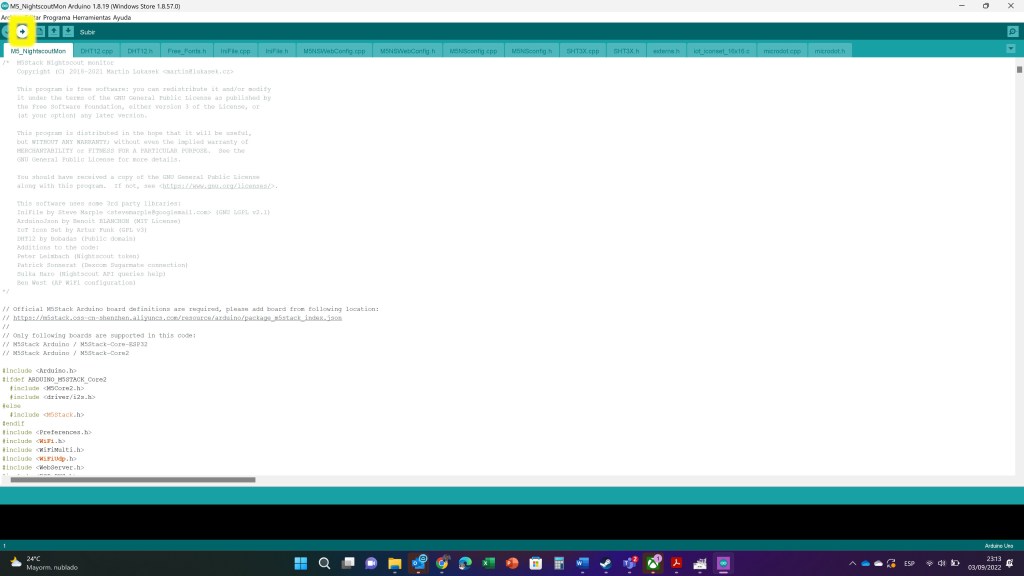Image resolution: width=1024 pixels, height=576 pixels.
Task: Open the Arduino IDE taskbar icon
Action: 724,563
